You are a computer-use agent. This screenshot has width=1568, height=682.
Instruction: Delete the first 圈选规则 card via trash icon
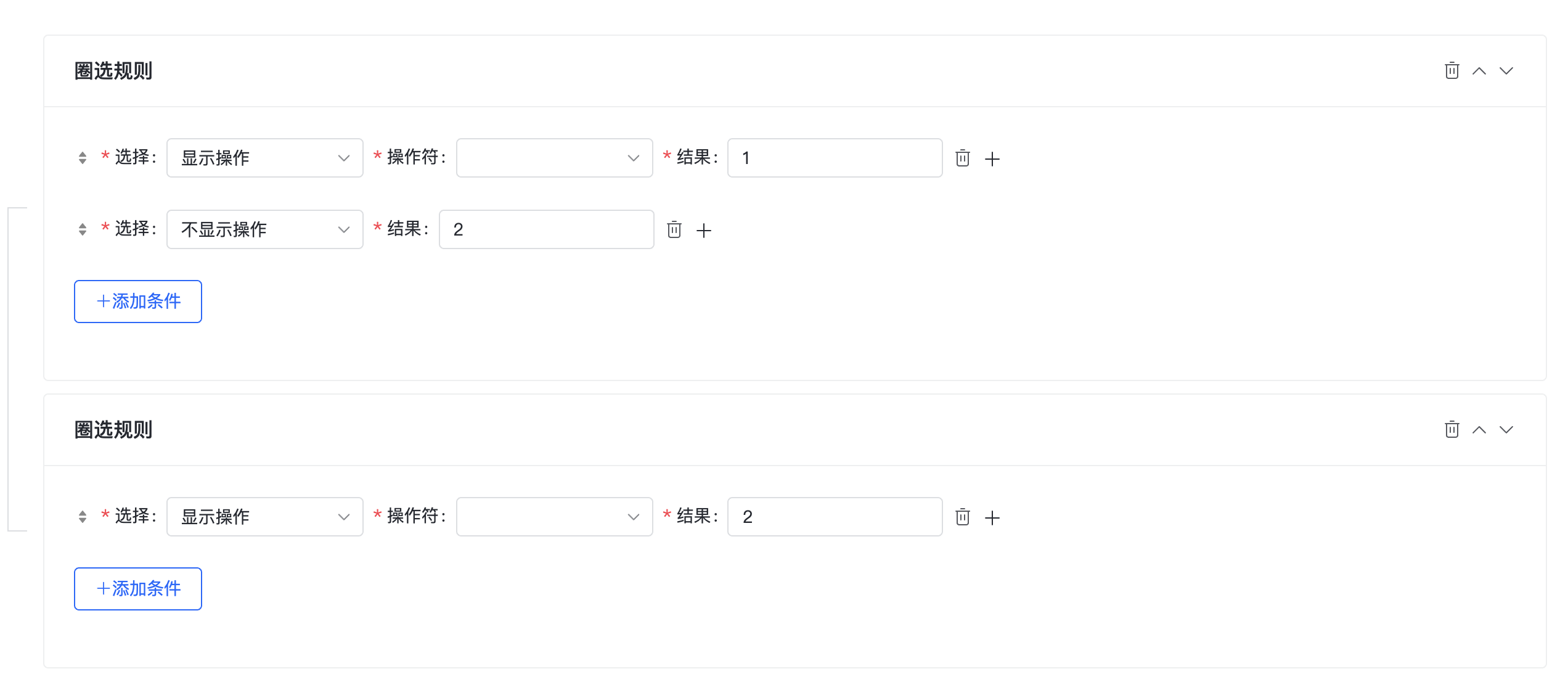pos(1452,70)
